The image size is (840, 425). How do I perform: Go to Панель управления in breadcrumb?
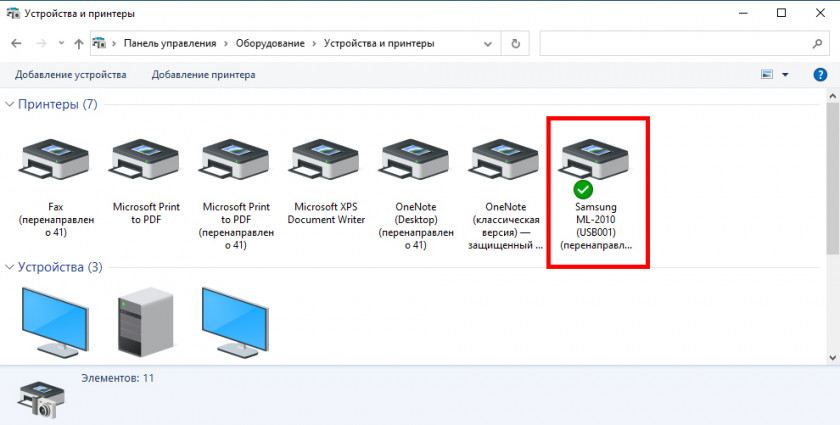(169, 44)
